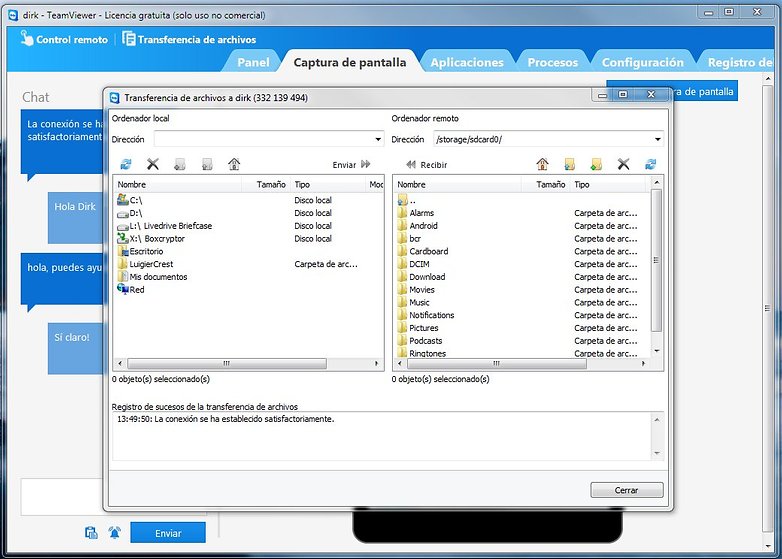Select the Android remote folder
The image size is (782, 559).
522,226
